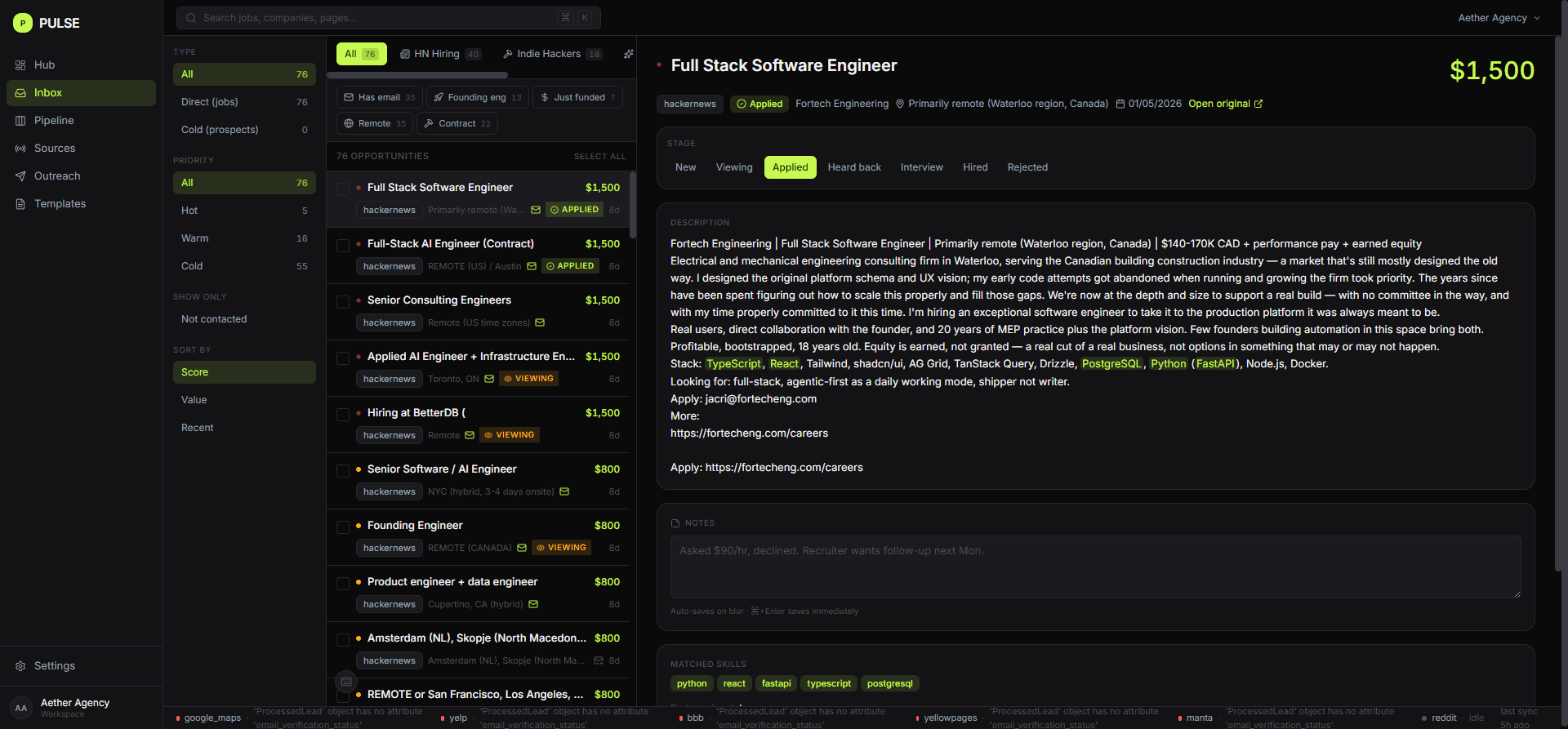
Task: Click the green PULSE logo icon
Action: 23,23
